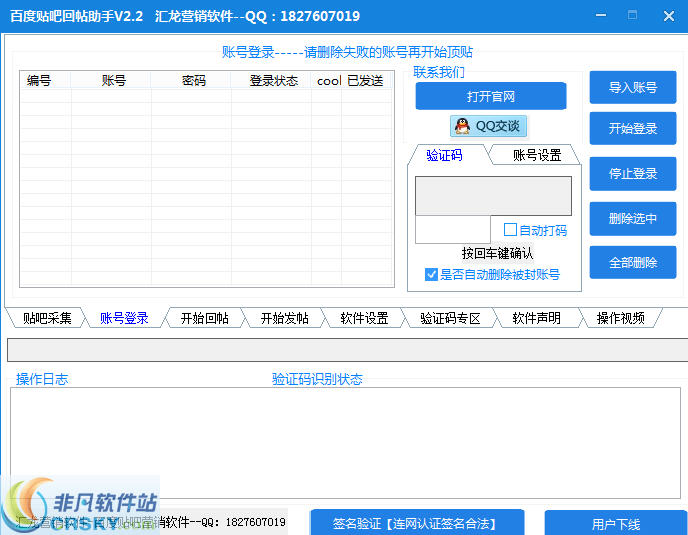Click the 停止登录 button
688x535 pixels.
coord(633,173)
